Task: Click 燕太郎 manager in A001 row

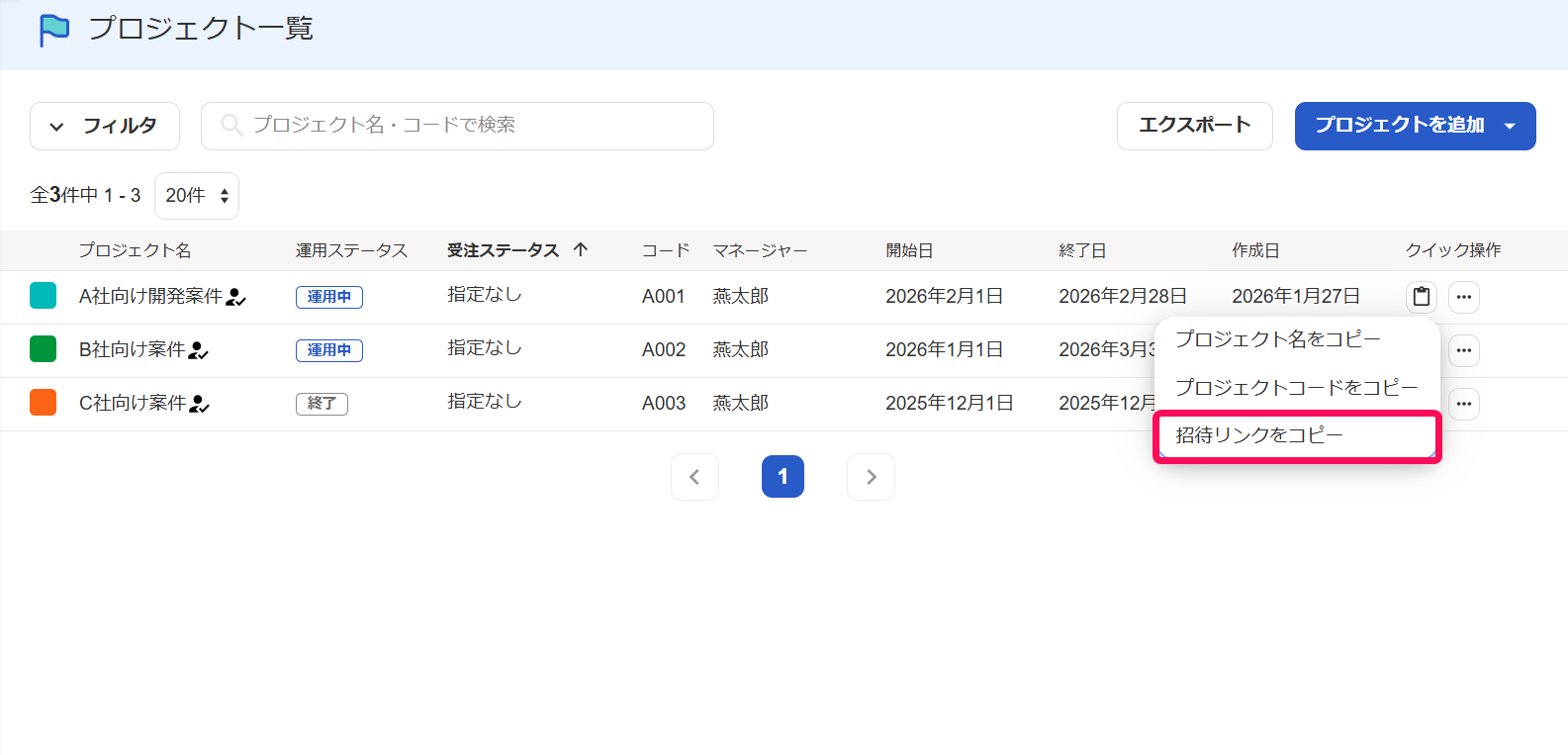Action: (741, 297)
